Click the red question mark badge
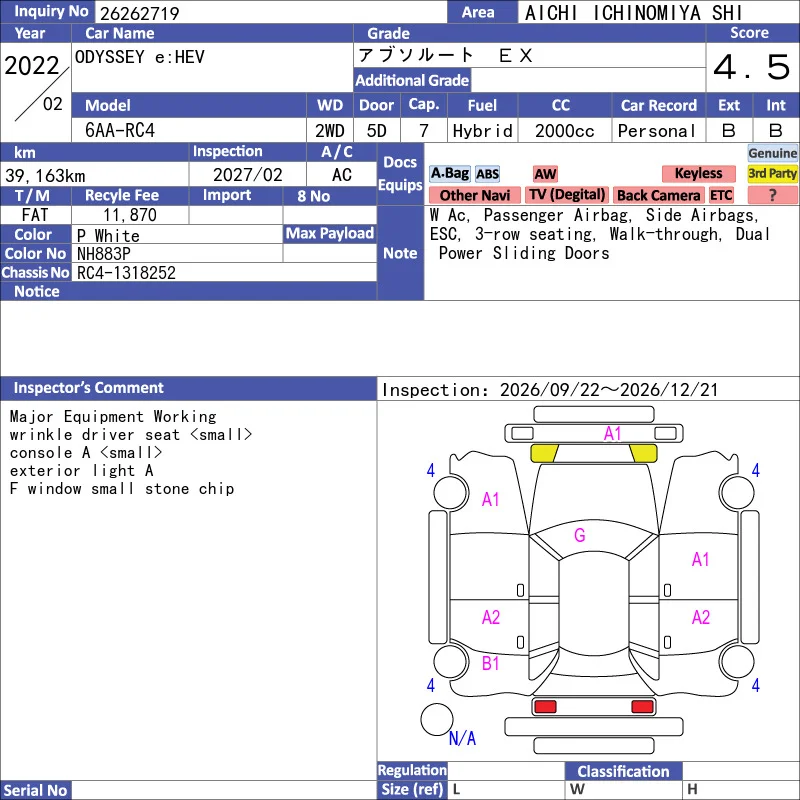Screen dimensions: 800x800 772,195
